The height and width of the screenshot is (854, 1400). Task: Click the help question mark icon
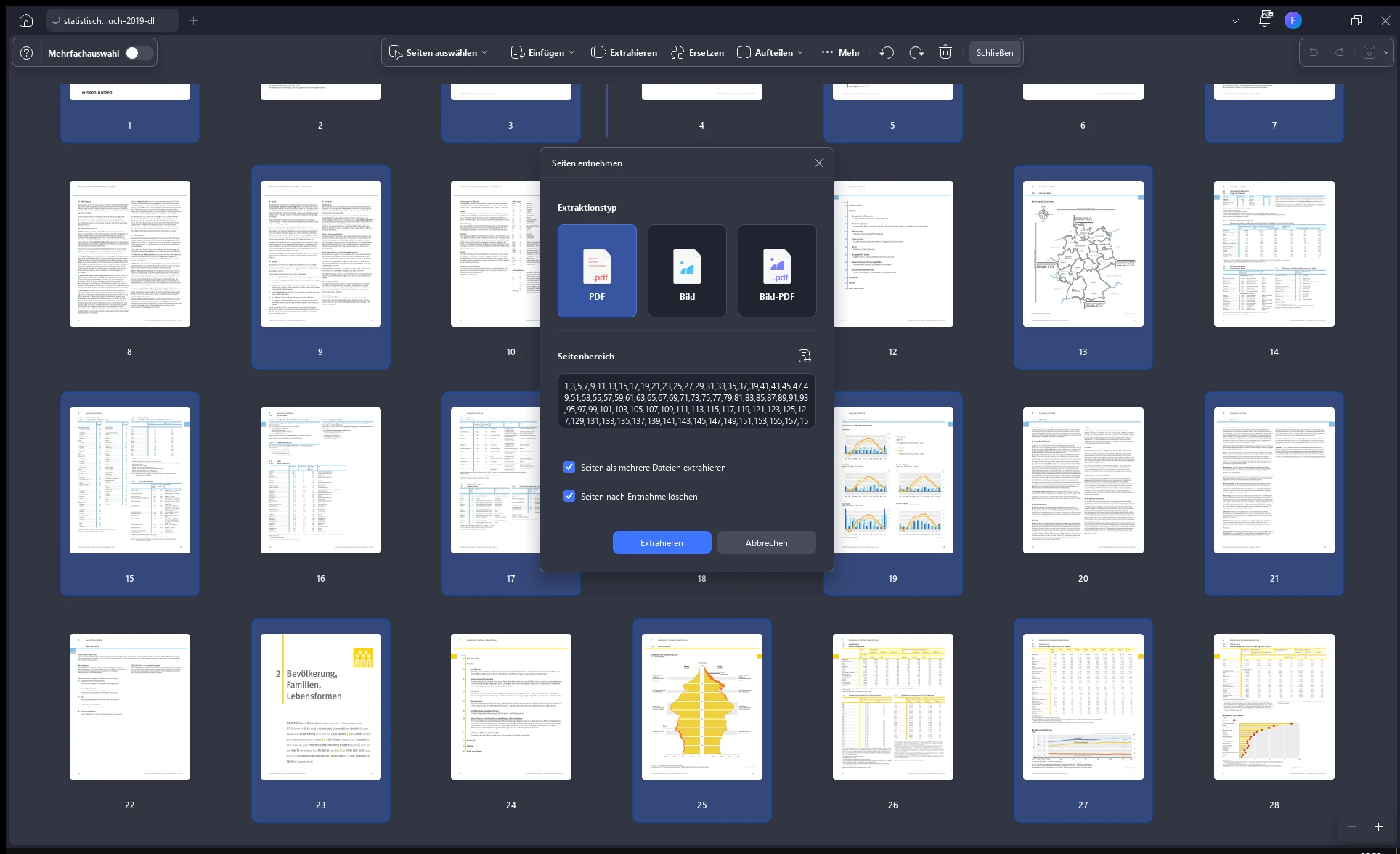(27, 53)
